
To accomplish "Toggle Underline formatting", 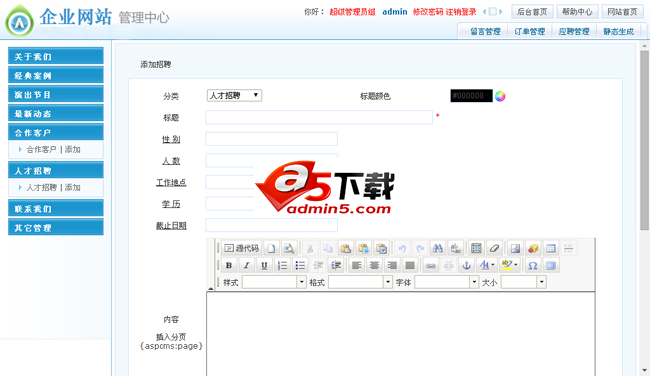I will coord(264,265).
